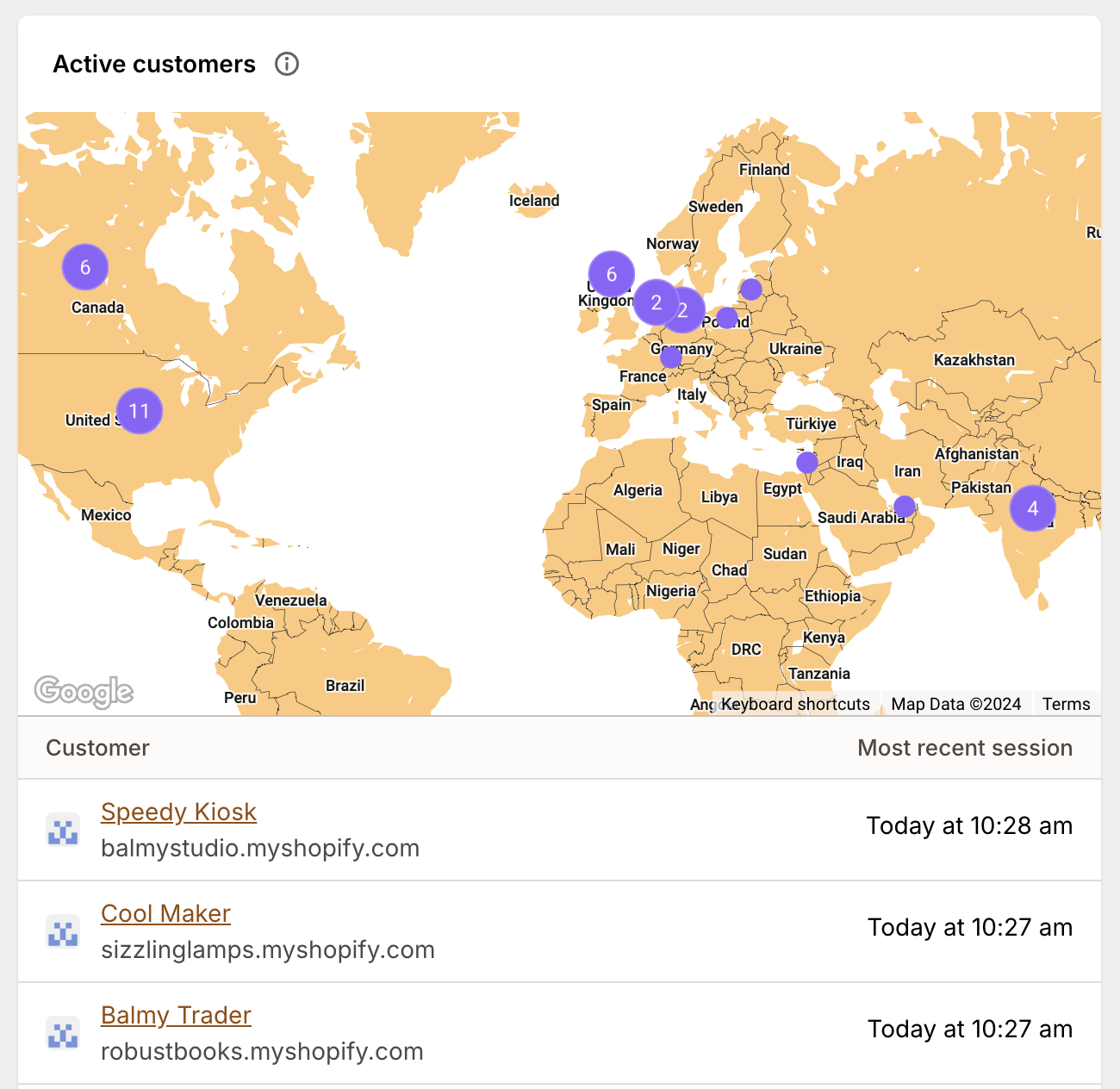Select the 11-customer cluster over United States
The height and width of the screenshot is (1089, 1120).
(140, 411)
